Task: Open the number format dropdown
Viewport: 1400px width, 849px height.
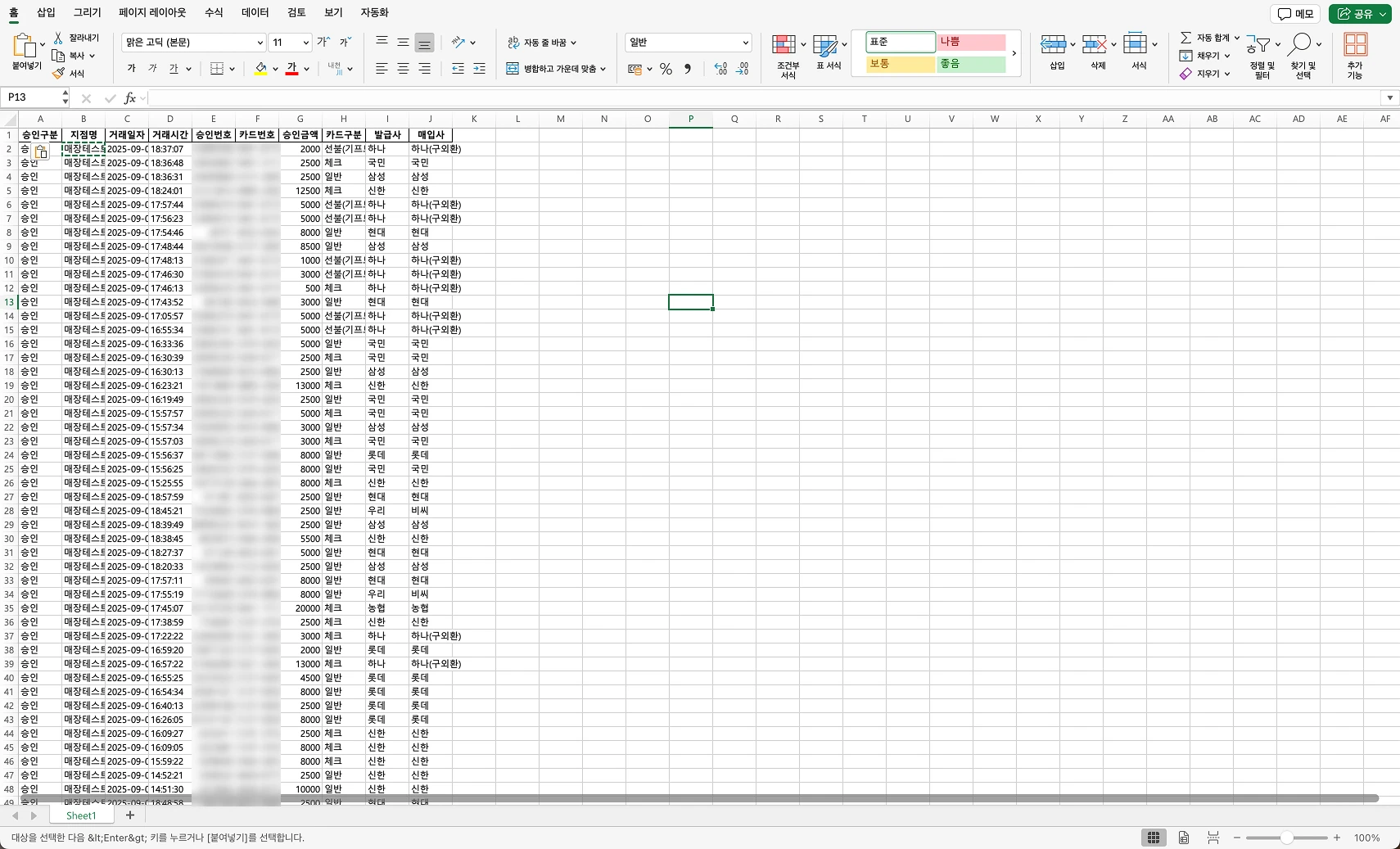Action: pyautogui.click(x=745, y=43)
